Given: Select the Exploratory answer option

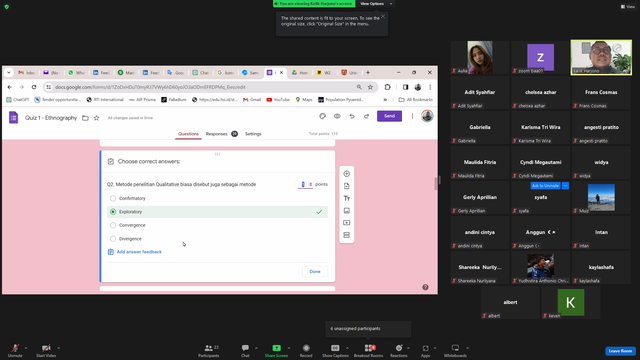Looking at the screenshot, I should (x=113, y=212).
